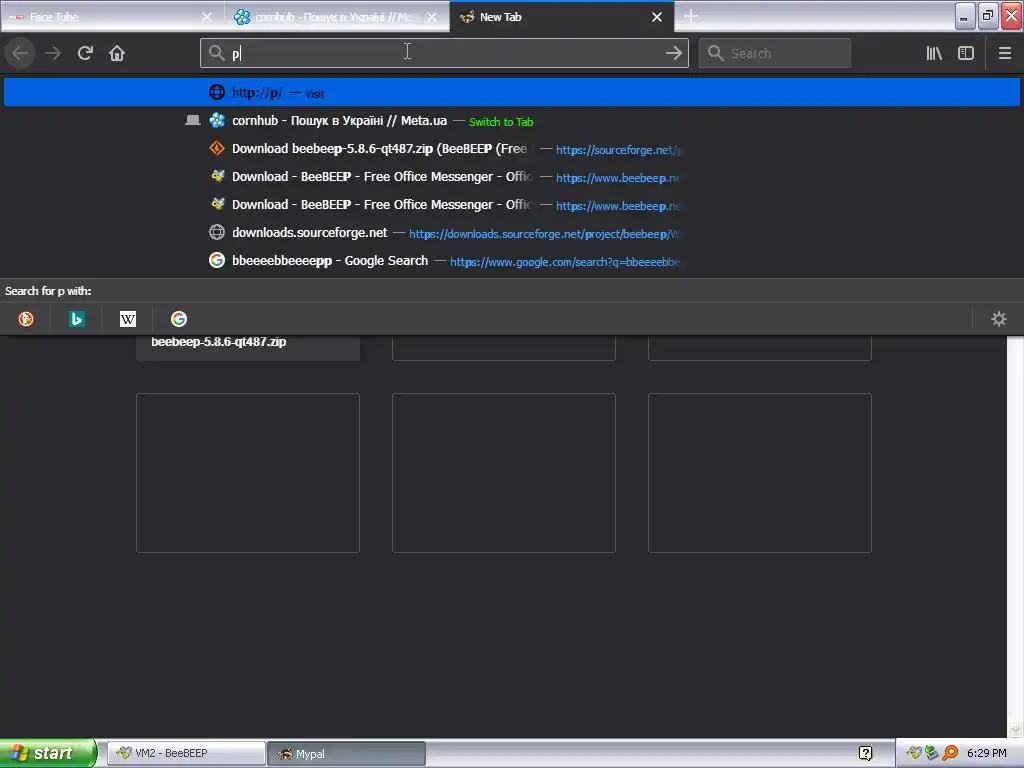Select the New Tab tab
This screenshot has width=1024, height=768.
pos(562,17)
